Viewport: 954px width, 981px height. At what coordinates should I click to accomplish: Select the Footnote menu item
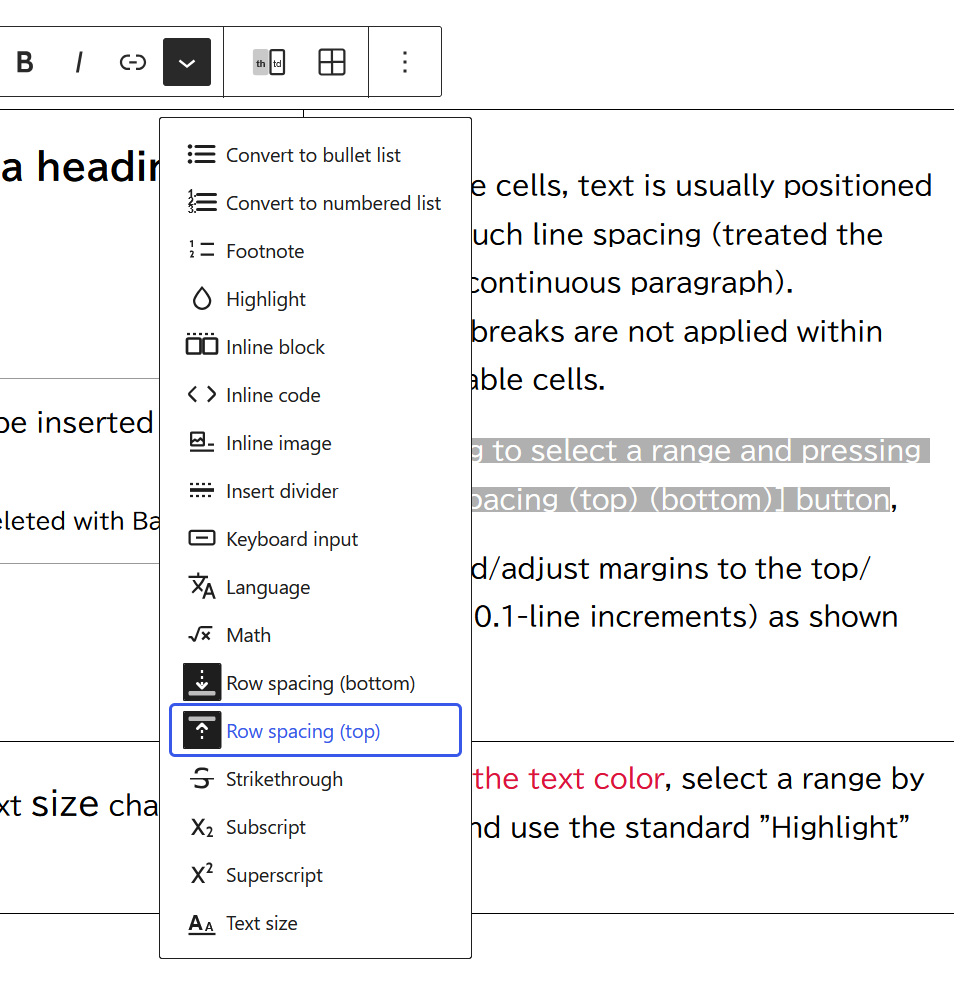point(315,251)
